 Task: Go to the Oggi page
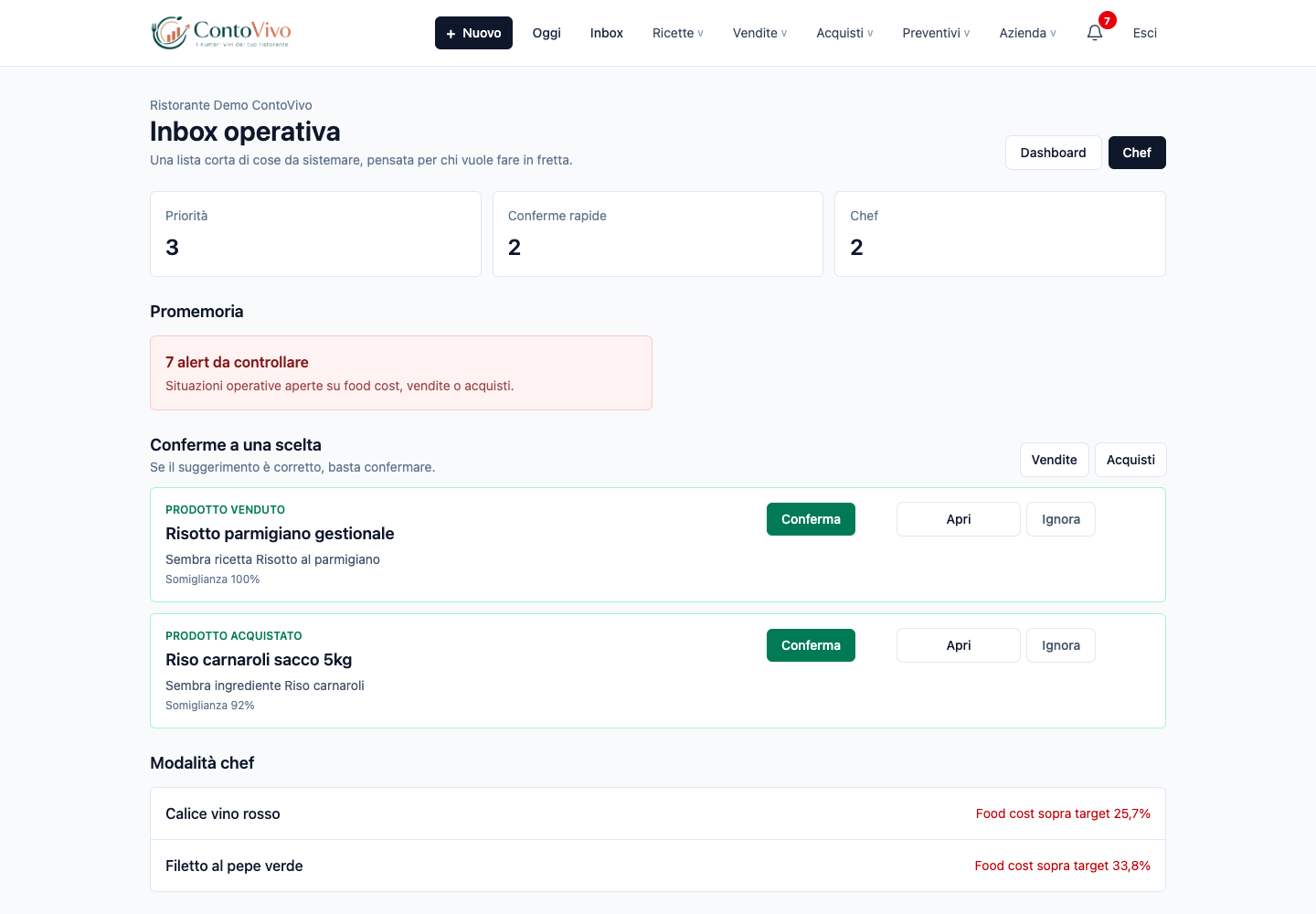547,33
